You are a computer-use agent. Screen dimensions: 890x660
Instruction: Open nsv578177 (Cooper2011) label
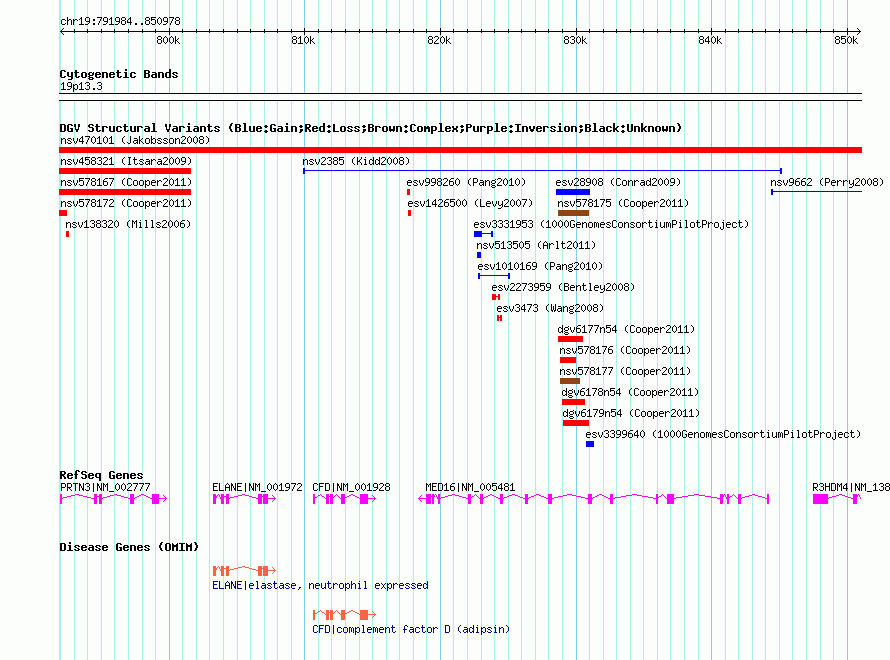click(x=625, y=371)
